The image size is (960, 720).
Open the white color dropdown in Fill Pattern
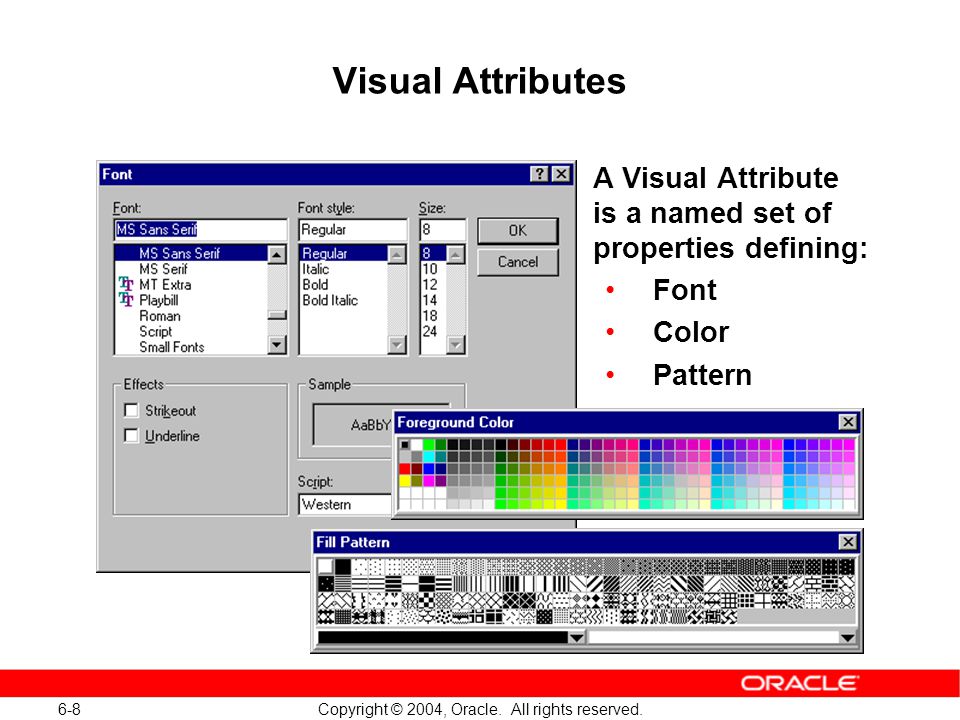[x=847, y=637]
